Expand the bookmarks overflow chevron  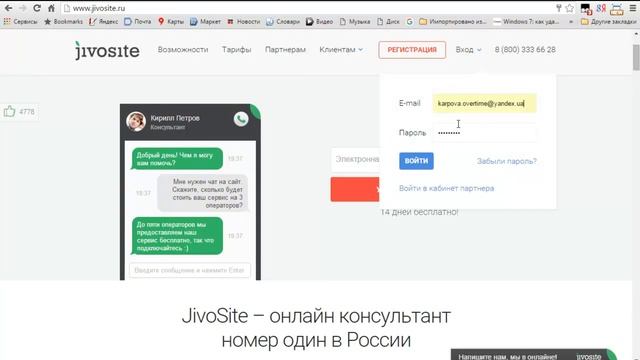click(x=571, y=21)
